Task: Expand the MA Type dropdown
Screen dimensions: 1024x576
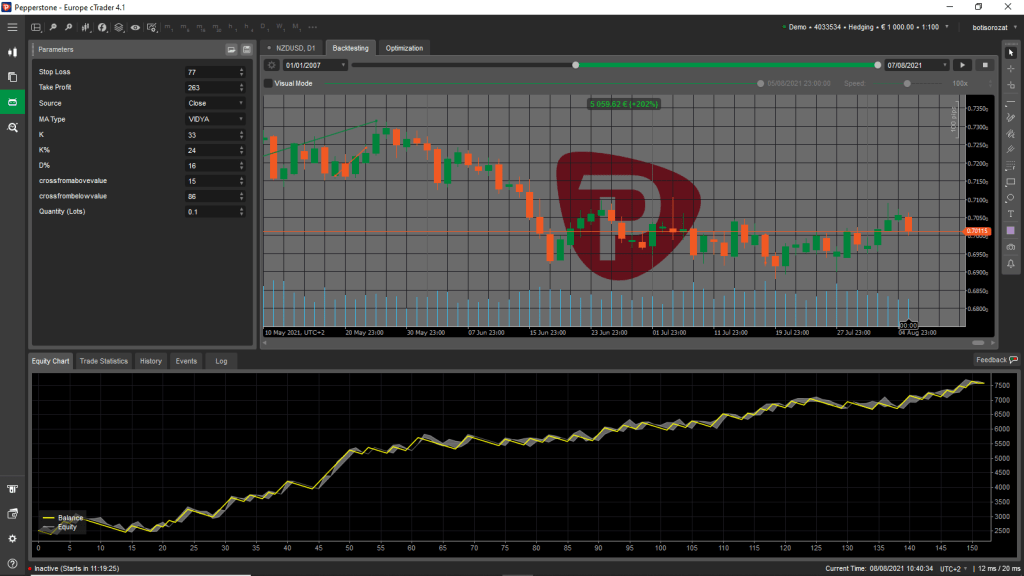Action: (x=215, y=118)
